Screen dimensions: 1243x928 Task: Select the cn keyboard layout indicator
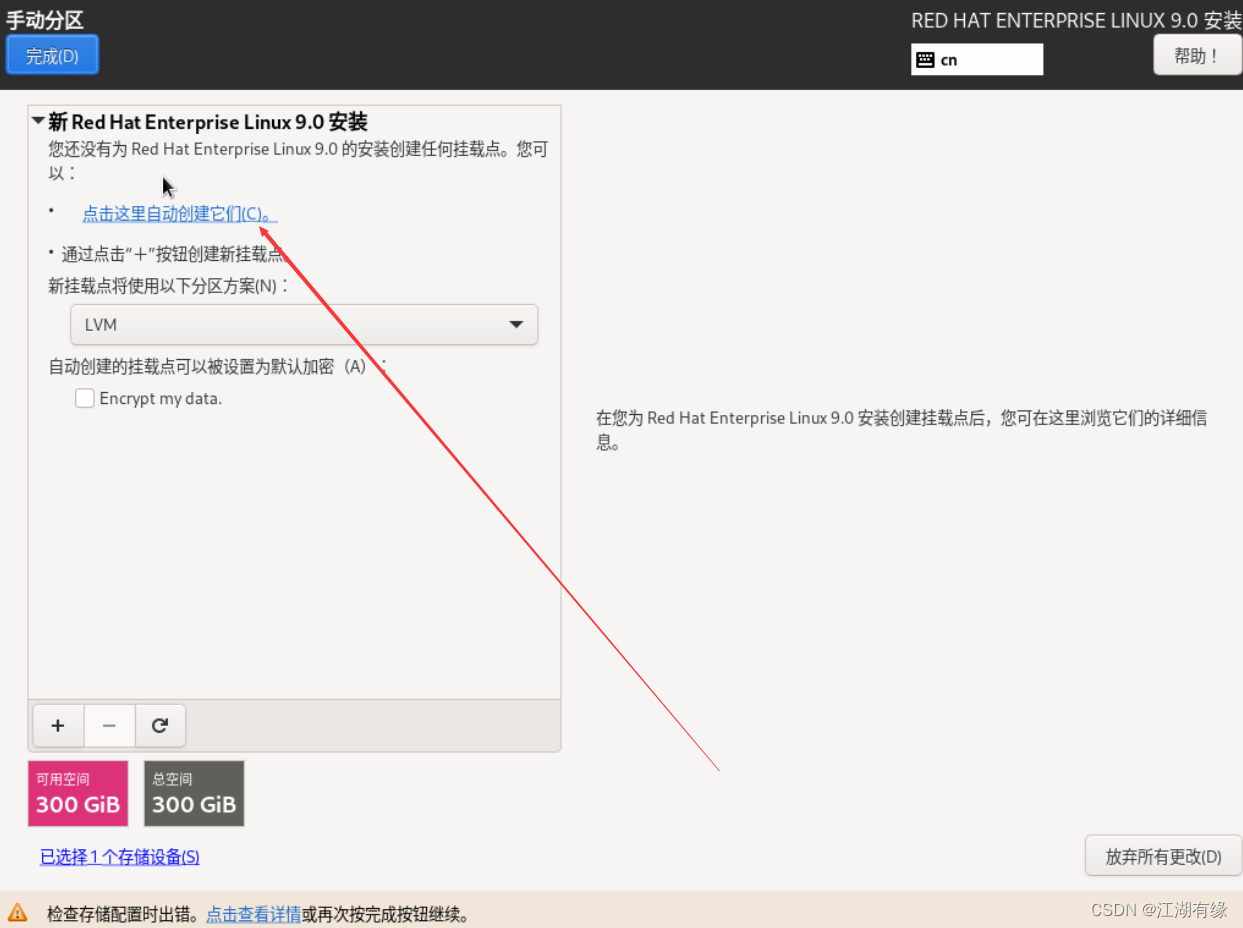point(977,59)
